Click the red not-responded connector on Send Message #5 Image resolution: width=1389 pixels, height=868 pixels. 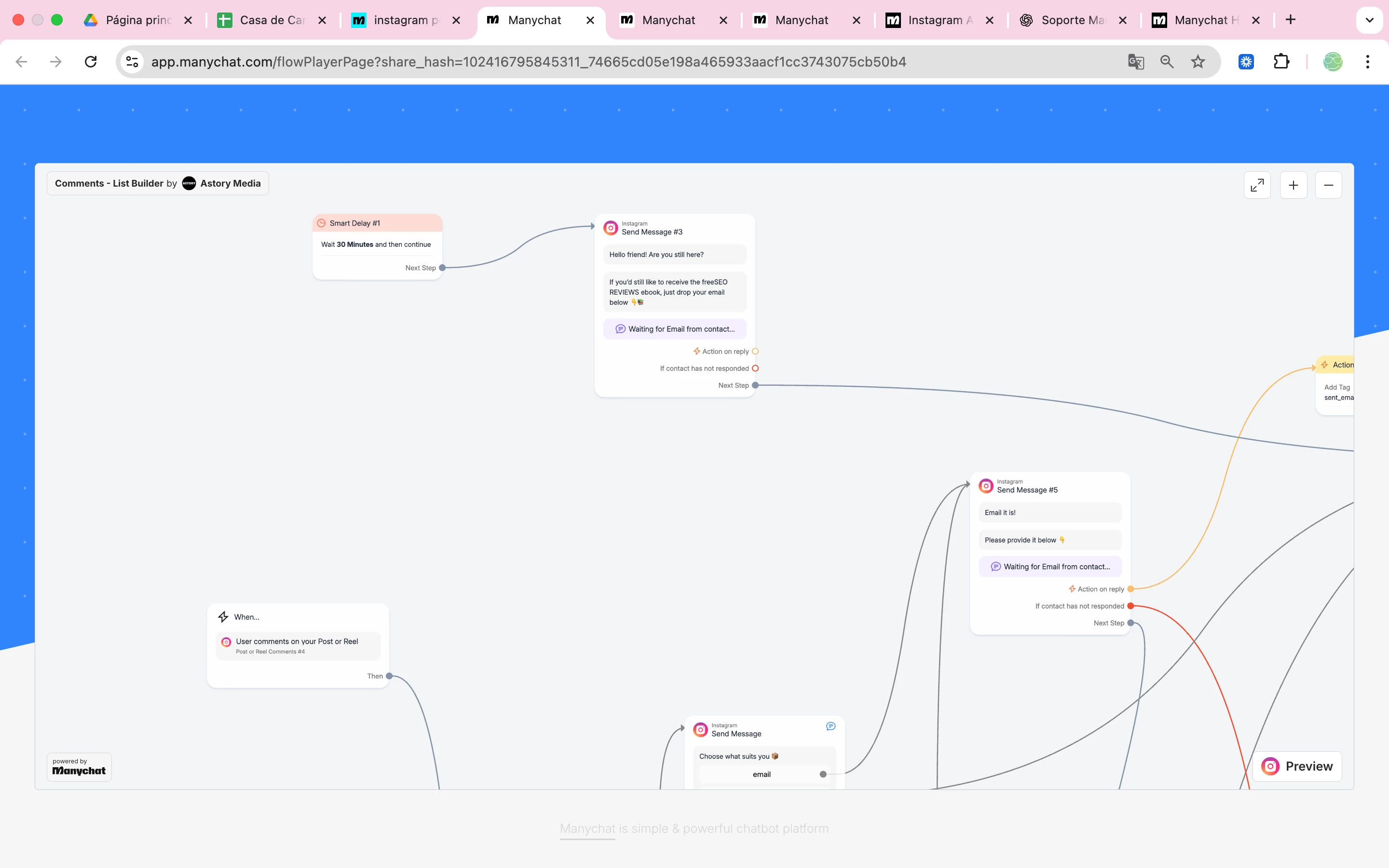click(1130, 606)
